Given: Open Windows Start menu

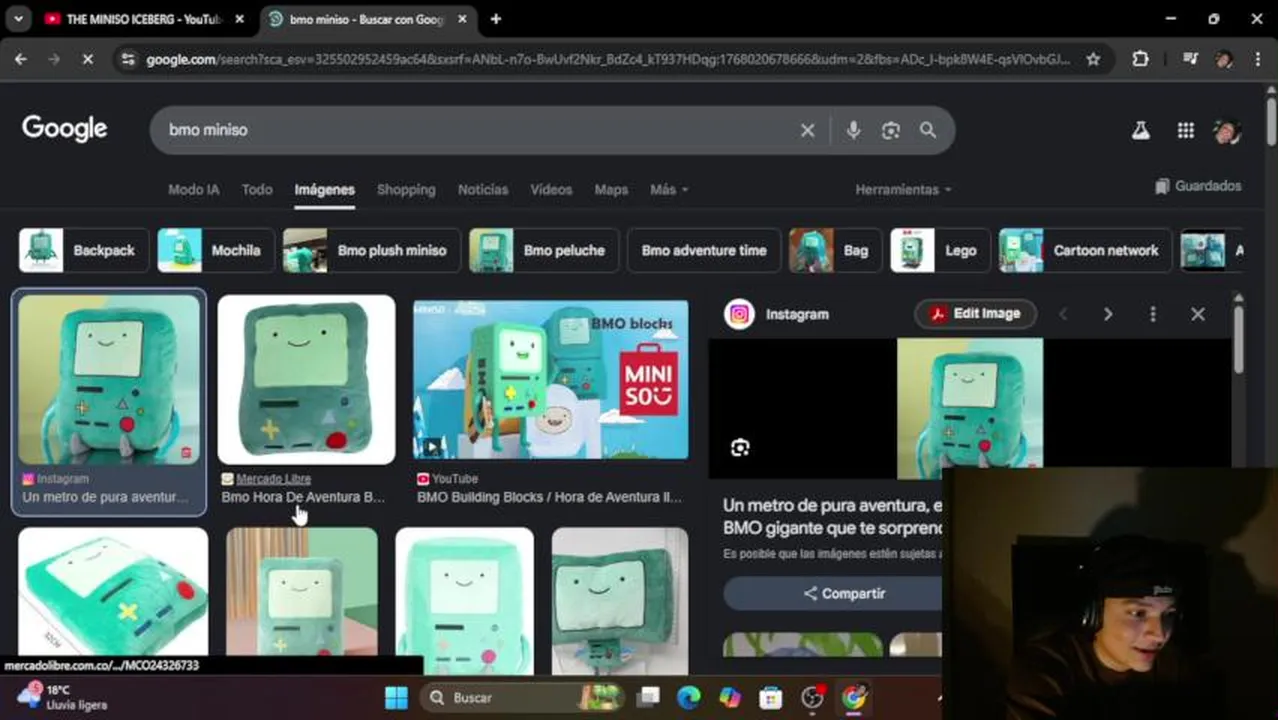Looking at the screenshot, I should tap(396, 697).
